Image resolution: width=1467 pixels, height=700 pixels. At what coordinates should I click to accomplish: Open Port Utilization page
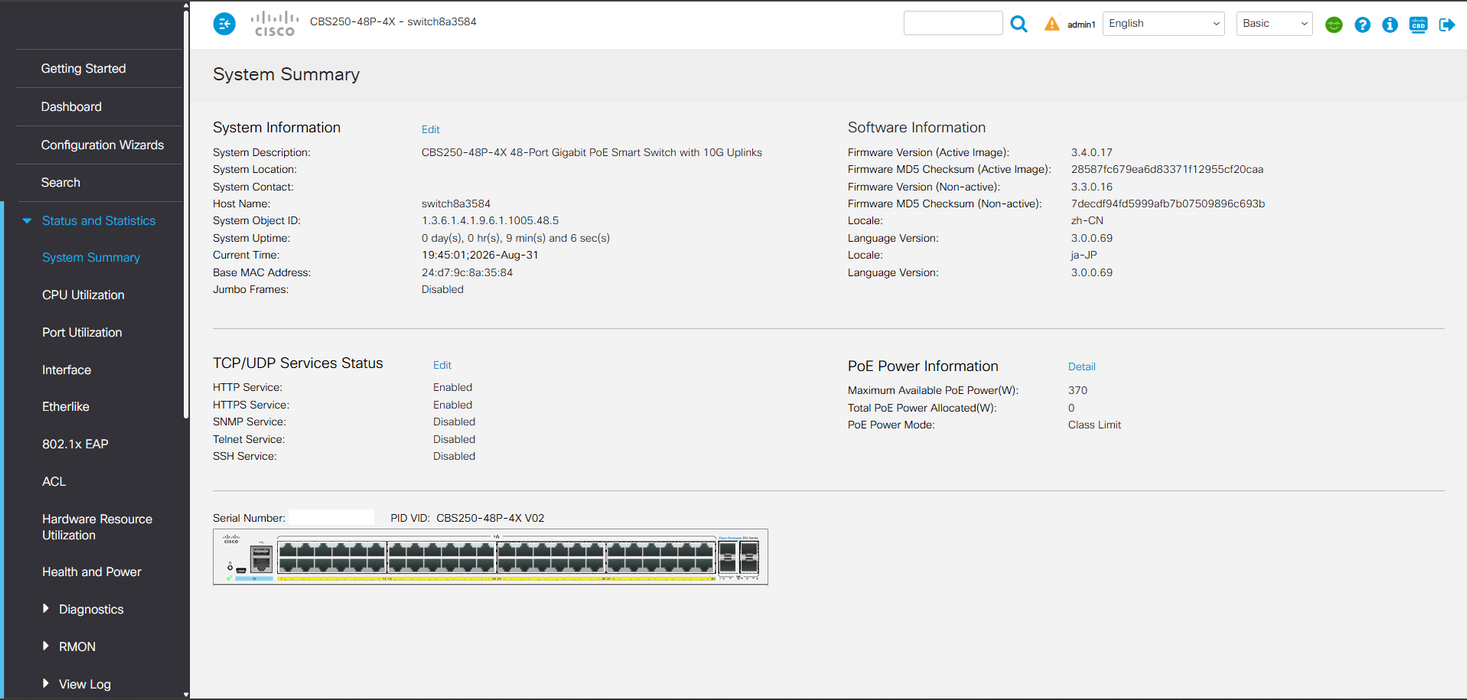tap(82, 333)
